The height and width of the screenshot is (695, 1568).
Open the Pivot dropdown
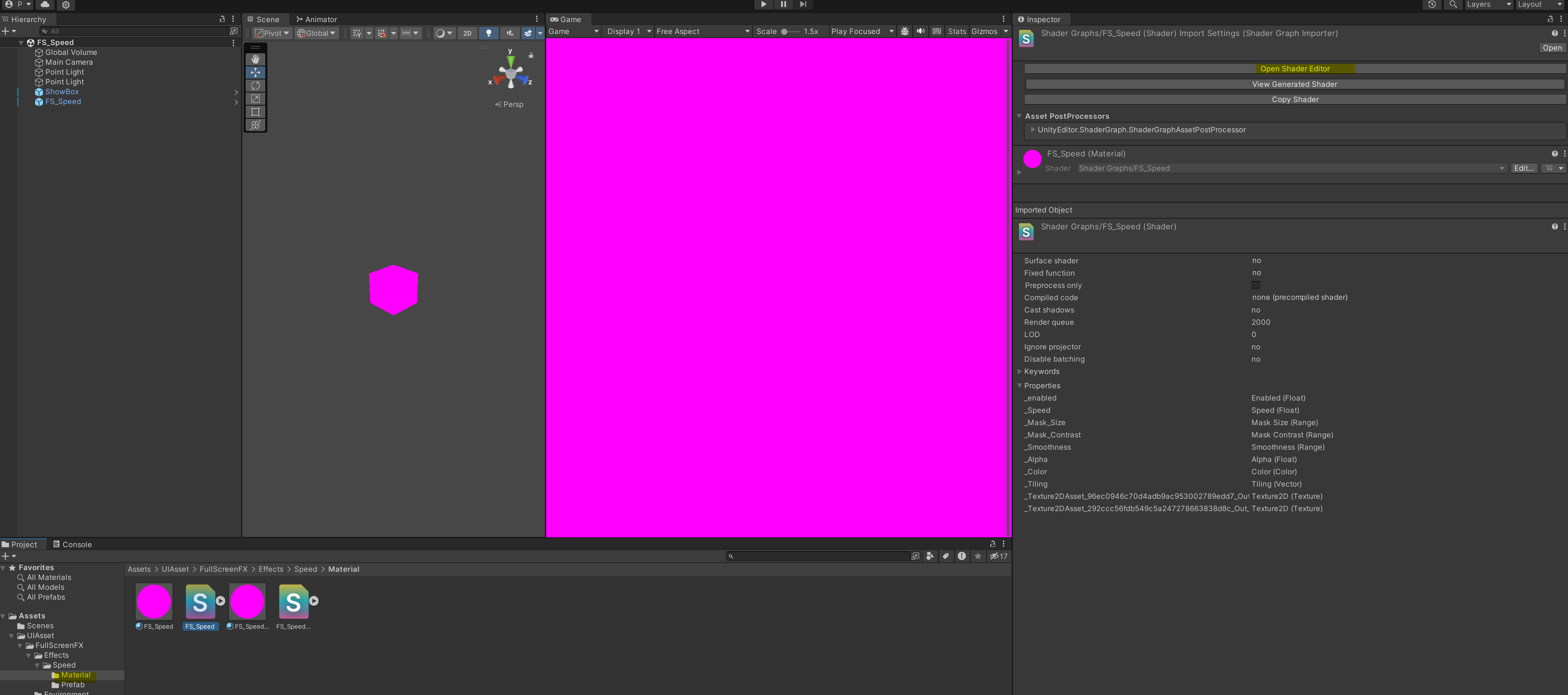coord(272,33)
